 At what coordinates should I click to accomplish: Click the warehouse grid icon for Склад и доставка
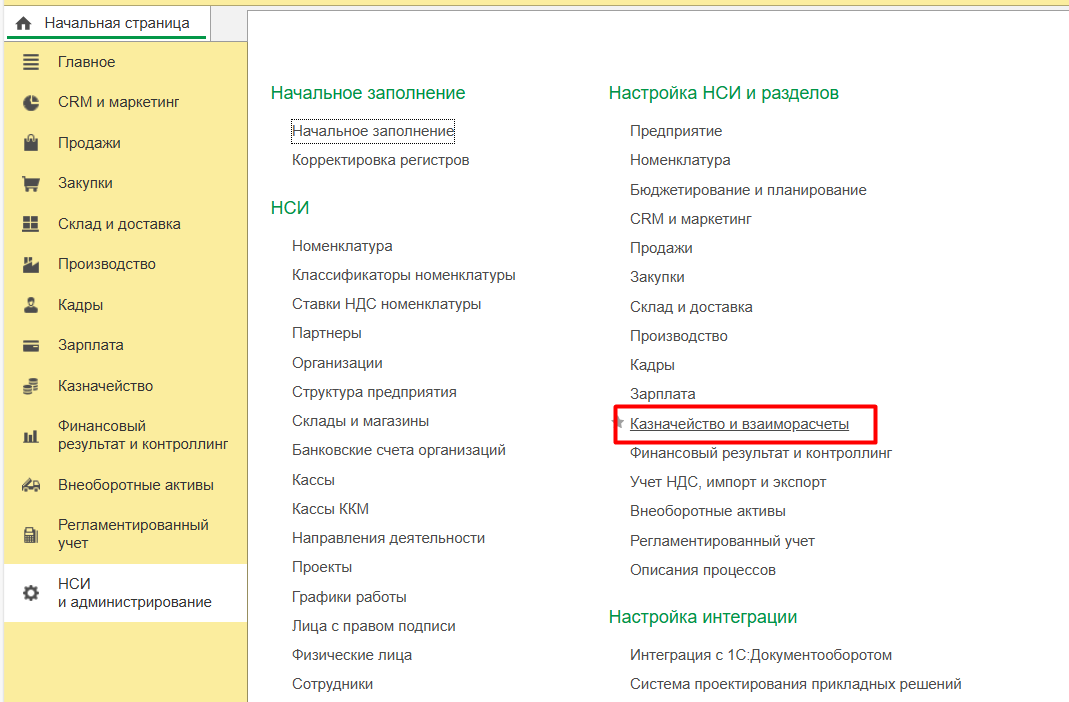point(31,224)
